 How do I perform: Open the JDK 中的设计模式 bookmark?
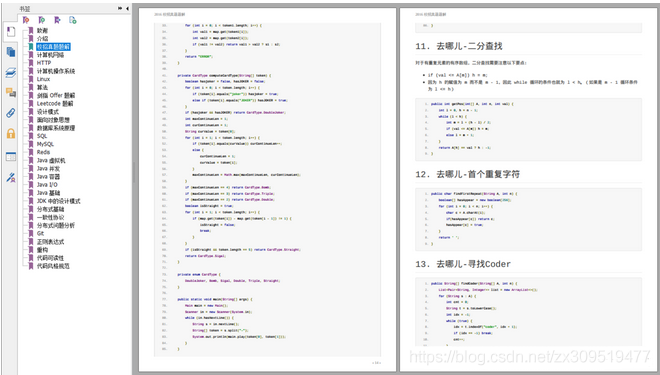58,201
